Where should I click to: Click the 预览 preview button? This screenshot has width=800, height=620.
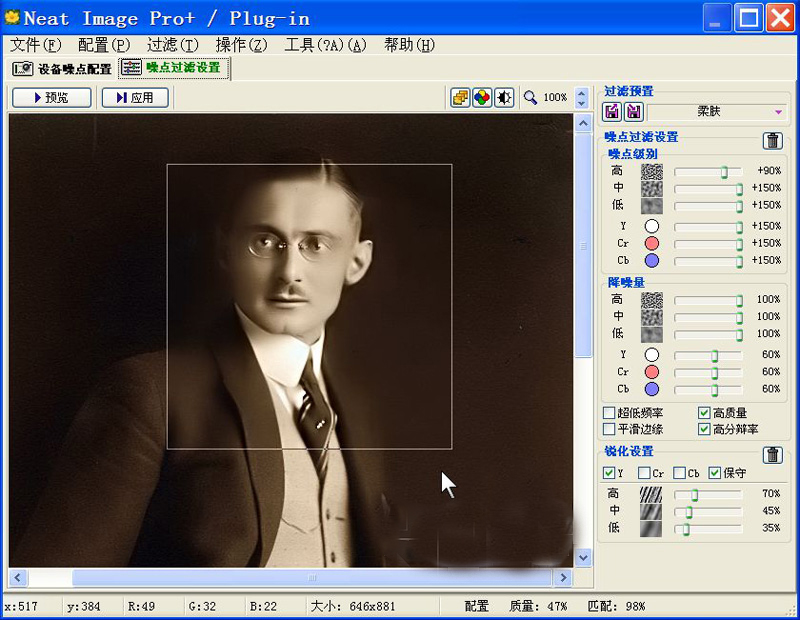point(51,98)
